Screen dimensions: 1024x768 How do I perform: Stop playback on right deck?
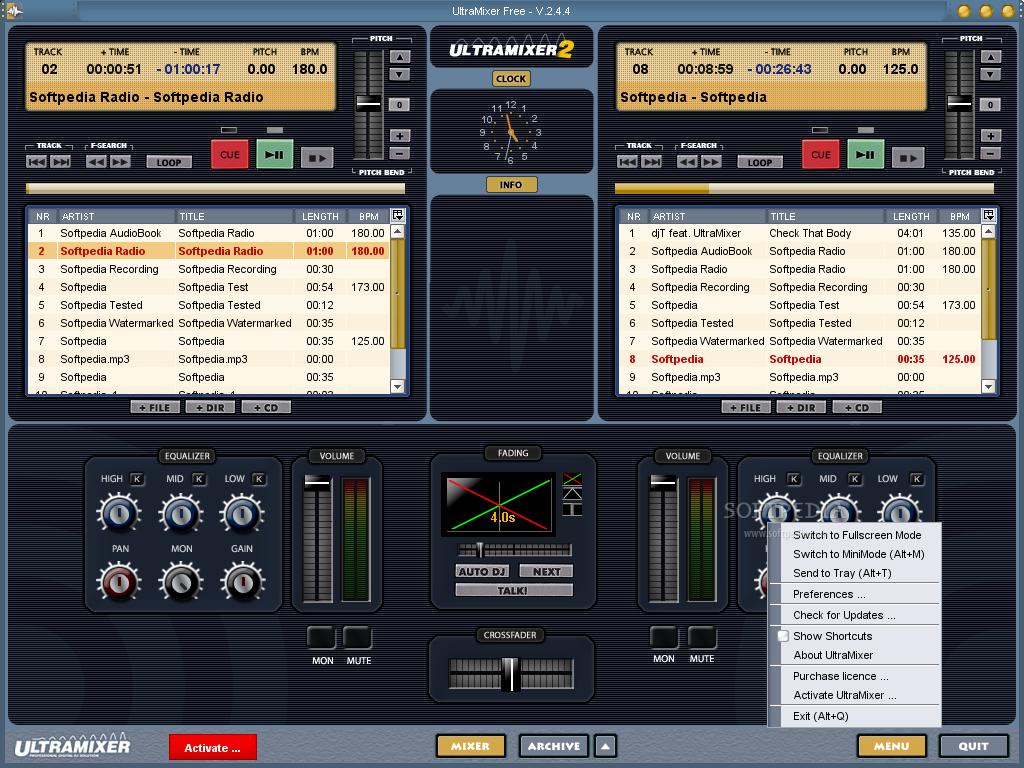908,157
